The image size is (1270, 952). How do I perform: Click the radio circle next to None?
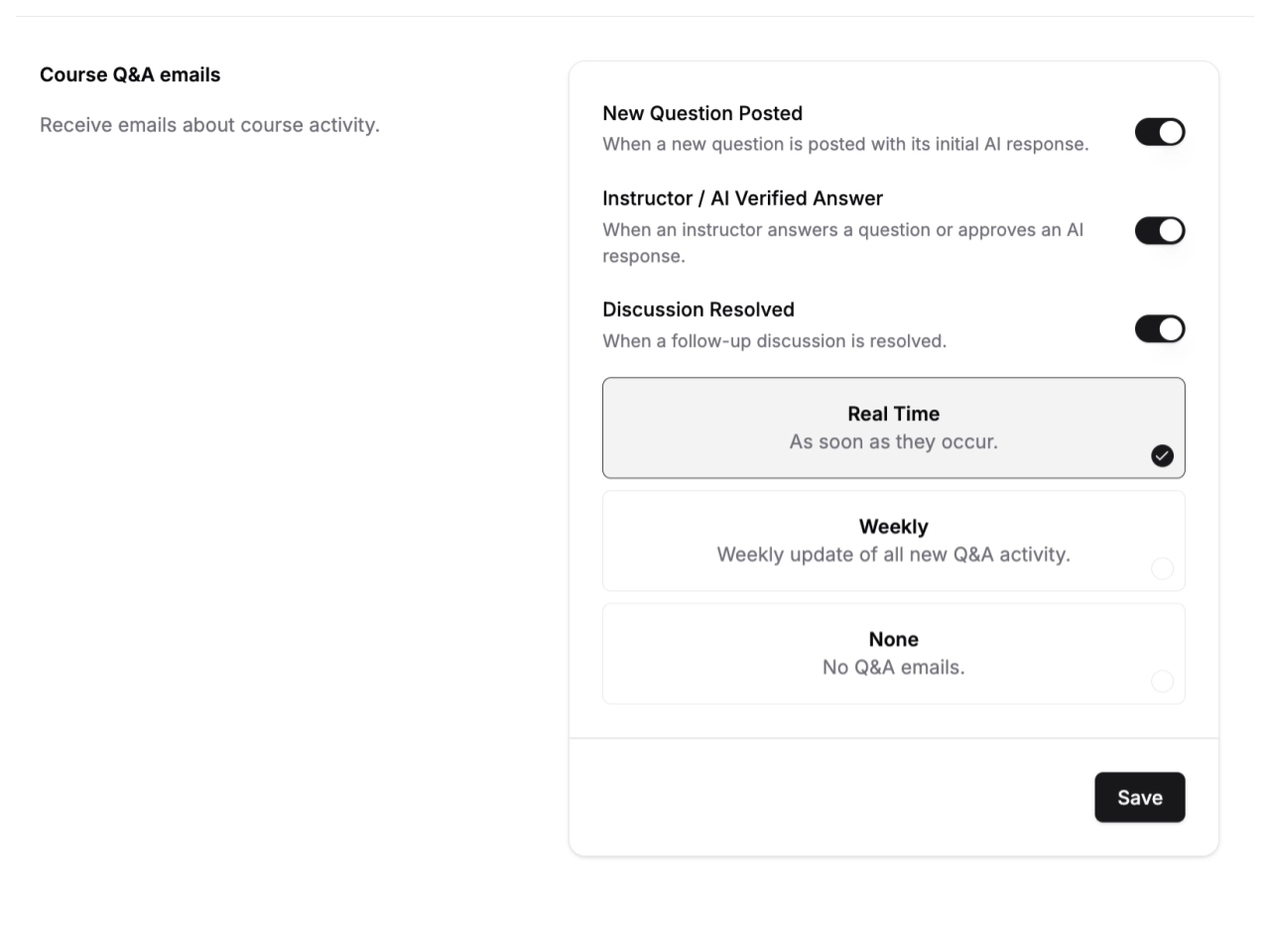point(1163,681)
